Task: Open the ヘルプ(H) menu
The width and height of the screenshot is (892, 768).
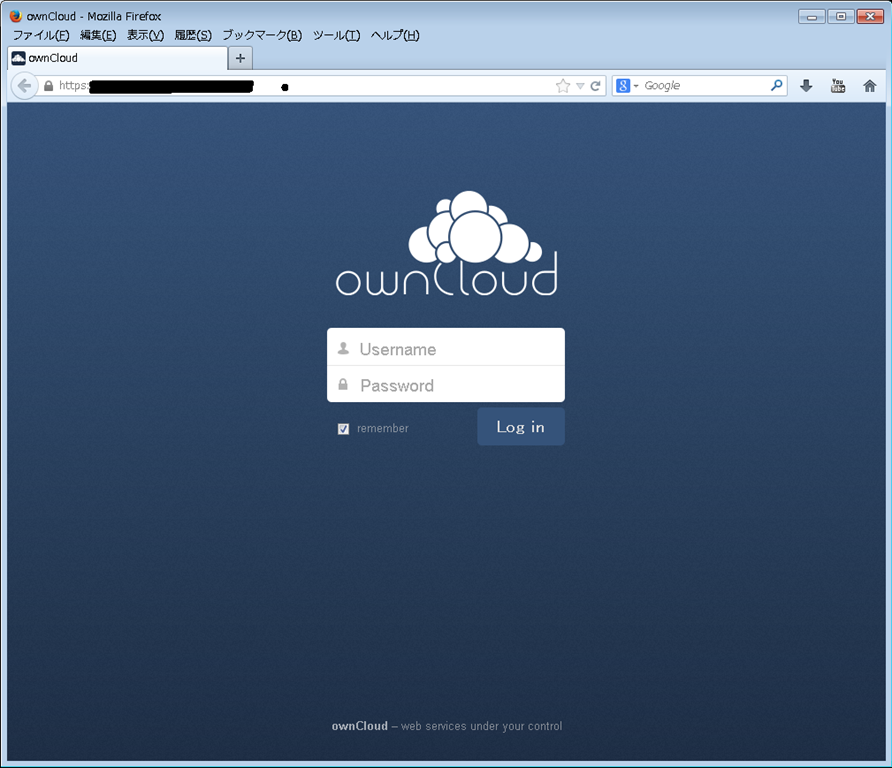Action: [395, 35]
